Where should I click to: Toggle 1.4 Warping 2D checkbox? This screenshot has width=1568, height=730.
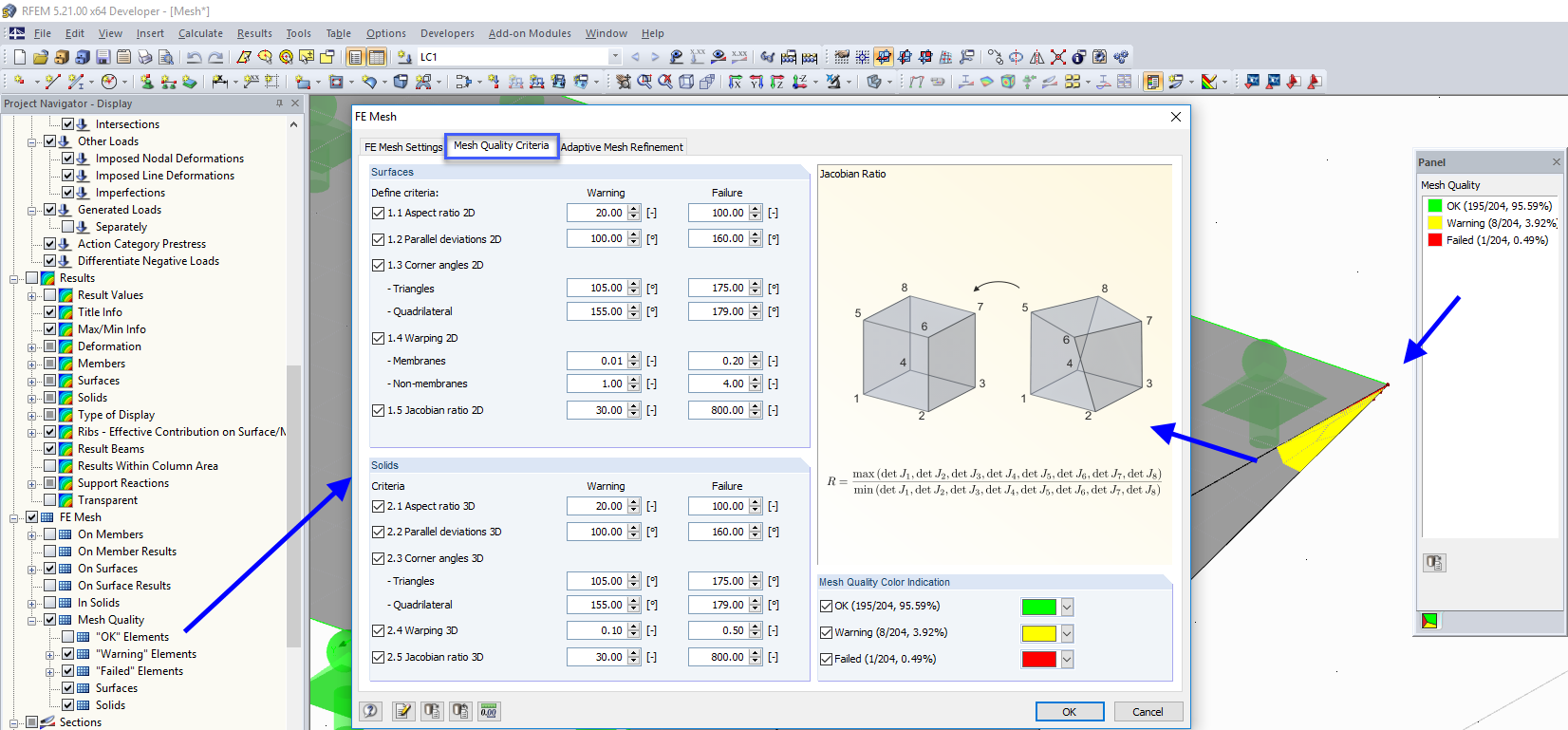[x=378, y=338]
